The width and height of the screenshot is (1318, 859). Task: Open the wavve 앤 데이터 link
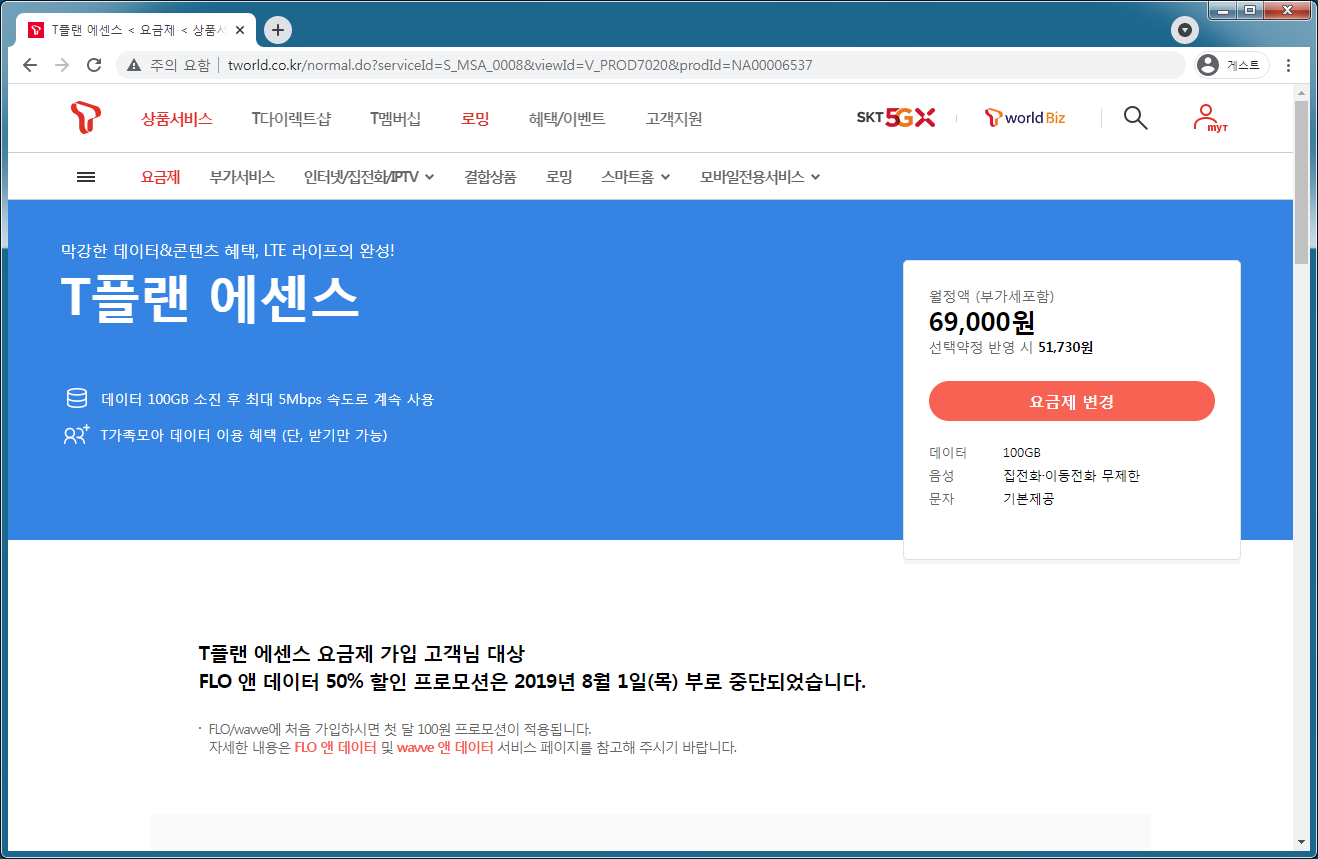[x=445, y=747]
